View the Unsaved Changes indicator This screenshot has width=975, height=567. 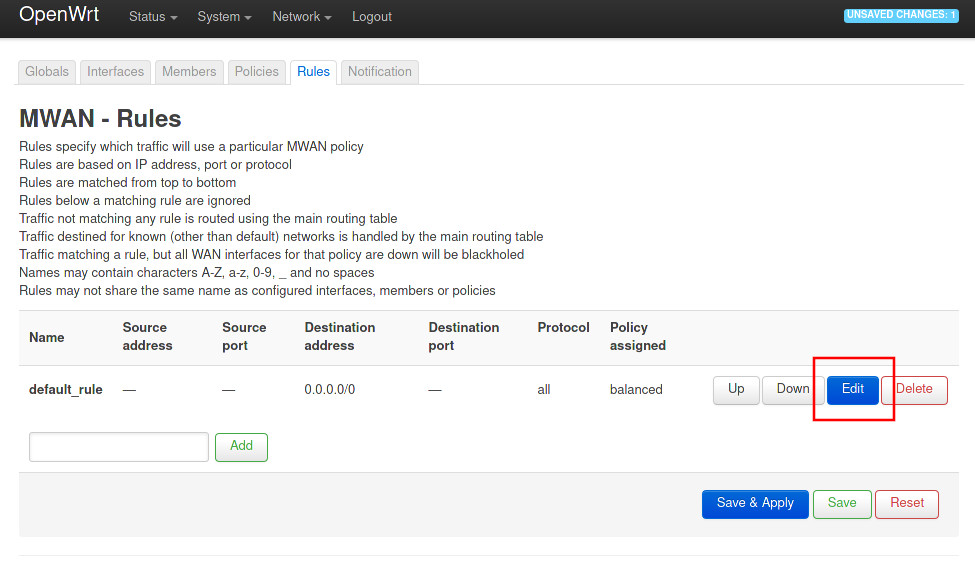click(x=900, y=15)
